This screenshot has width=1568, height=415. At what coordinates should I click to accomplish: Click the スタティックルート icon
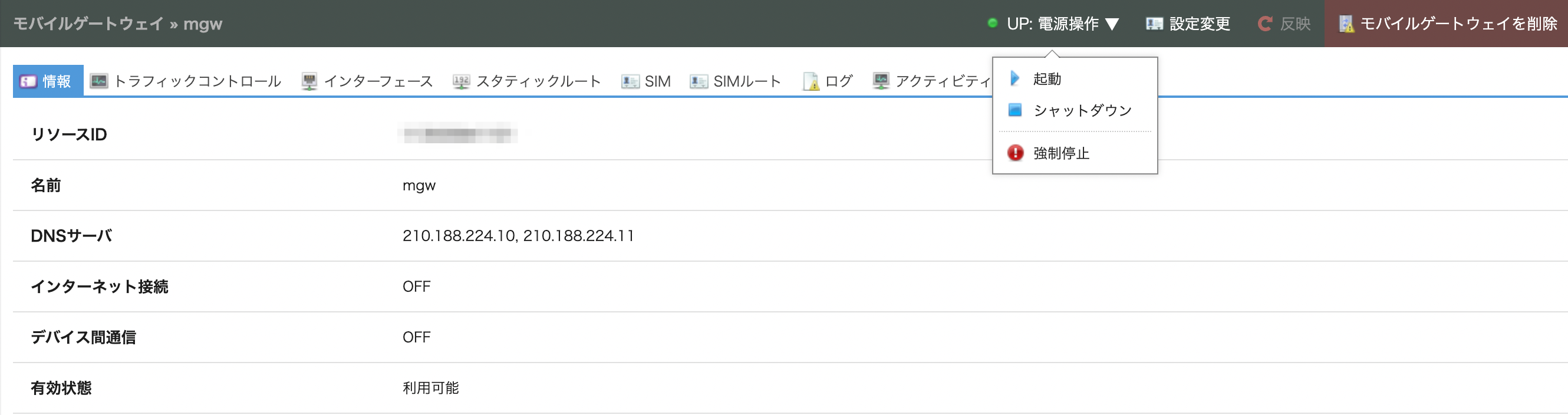point(461,81)
